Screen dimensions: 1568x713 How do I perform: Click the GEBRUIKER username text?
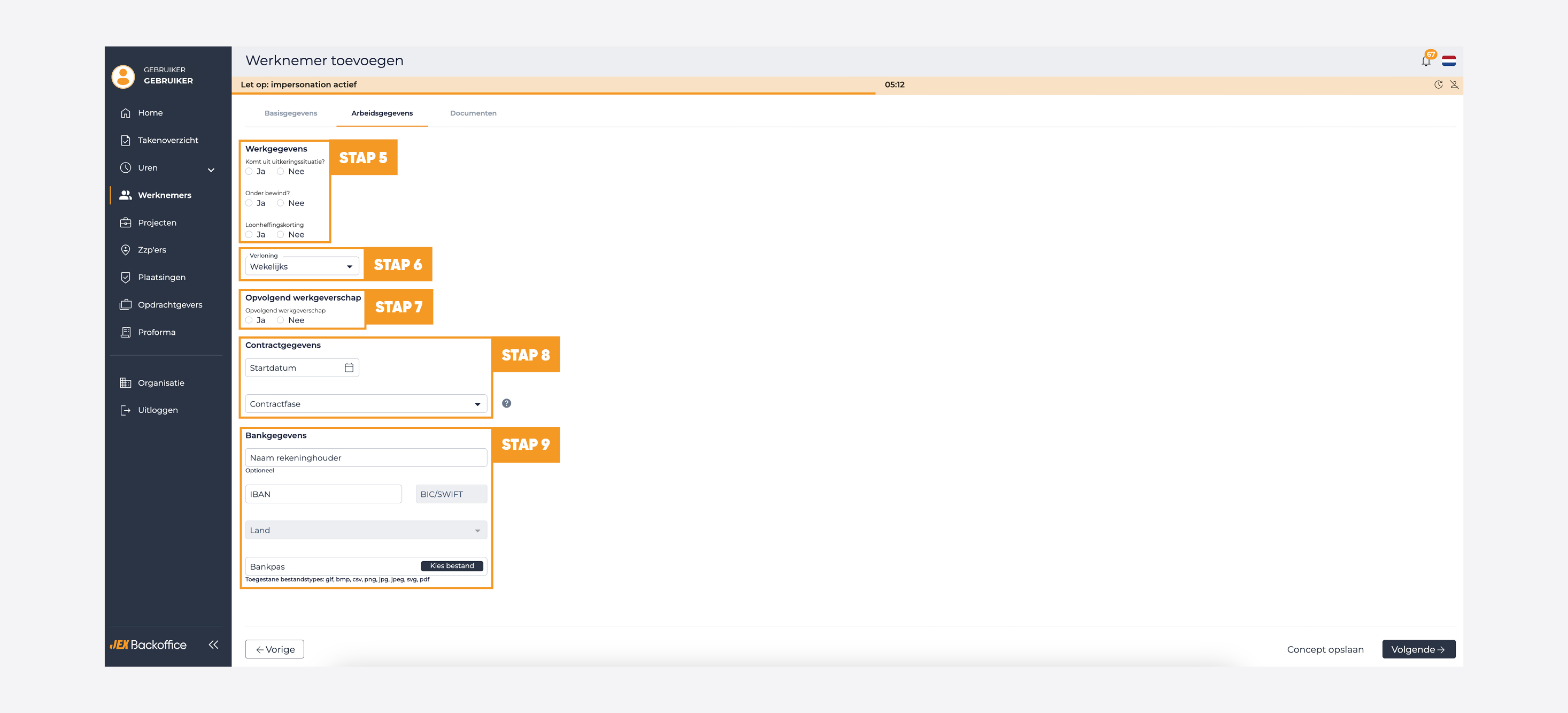point(168,80)
